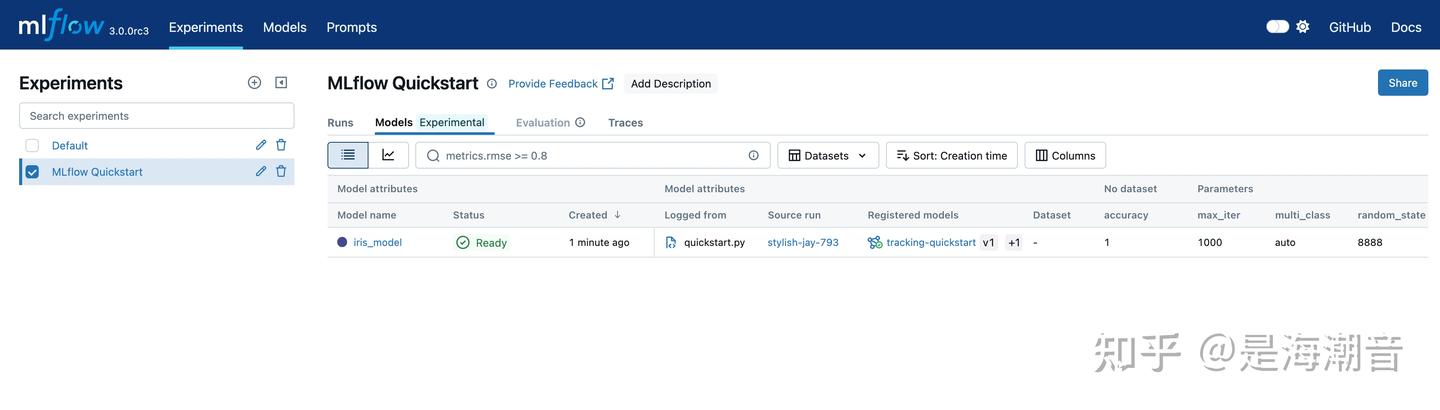This screenshot has width=1440, height=410.
Task: Click the create experiment plus icon
Action: coord(254,83)
